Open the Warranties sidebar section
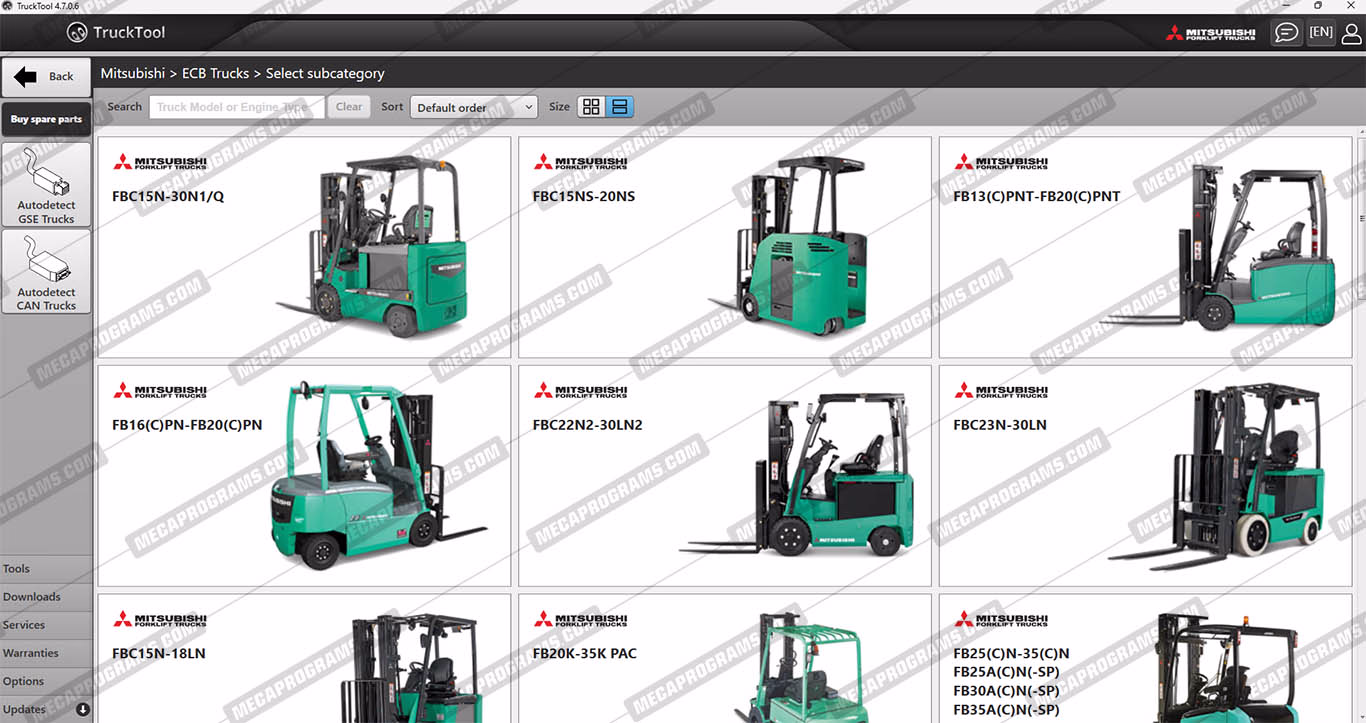The image size is (1366, 723). click(x=46, y=653)
